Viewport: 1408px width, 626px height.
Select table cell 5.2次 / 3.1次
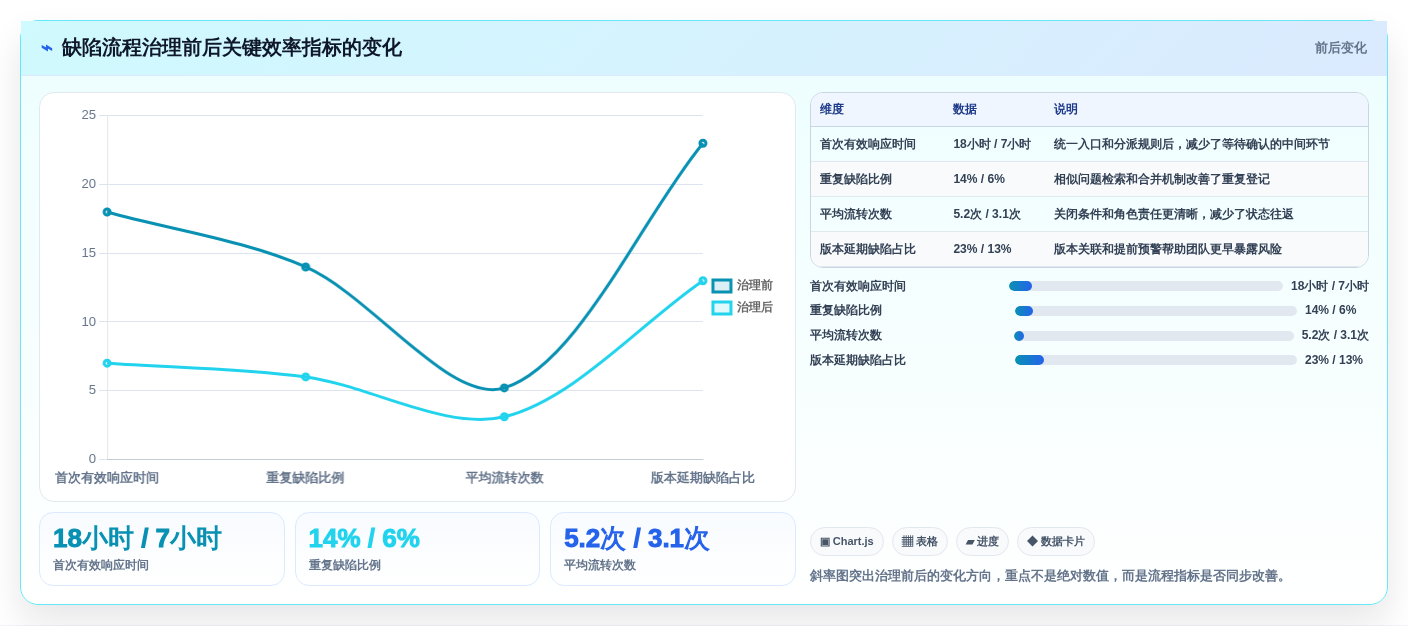(x=987, y=214)
